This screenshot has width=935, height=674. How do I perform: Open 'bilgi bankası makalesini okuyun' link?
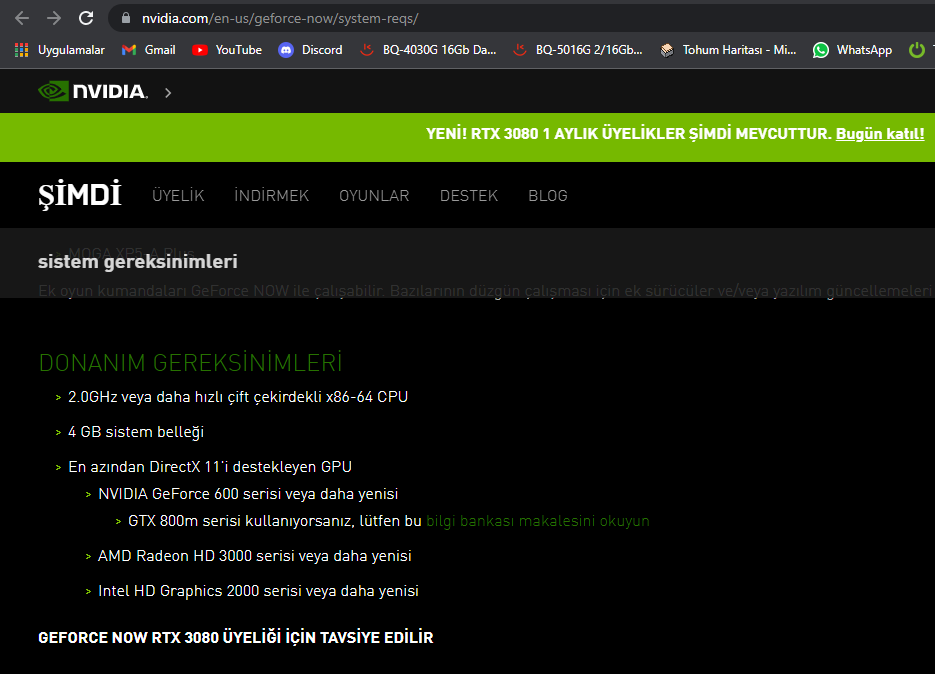tap(538, 521)
